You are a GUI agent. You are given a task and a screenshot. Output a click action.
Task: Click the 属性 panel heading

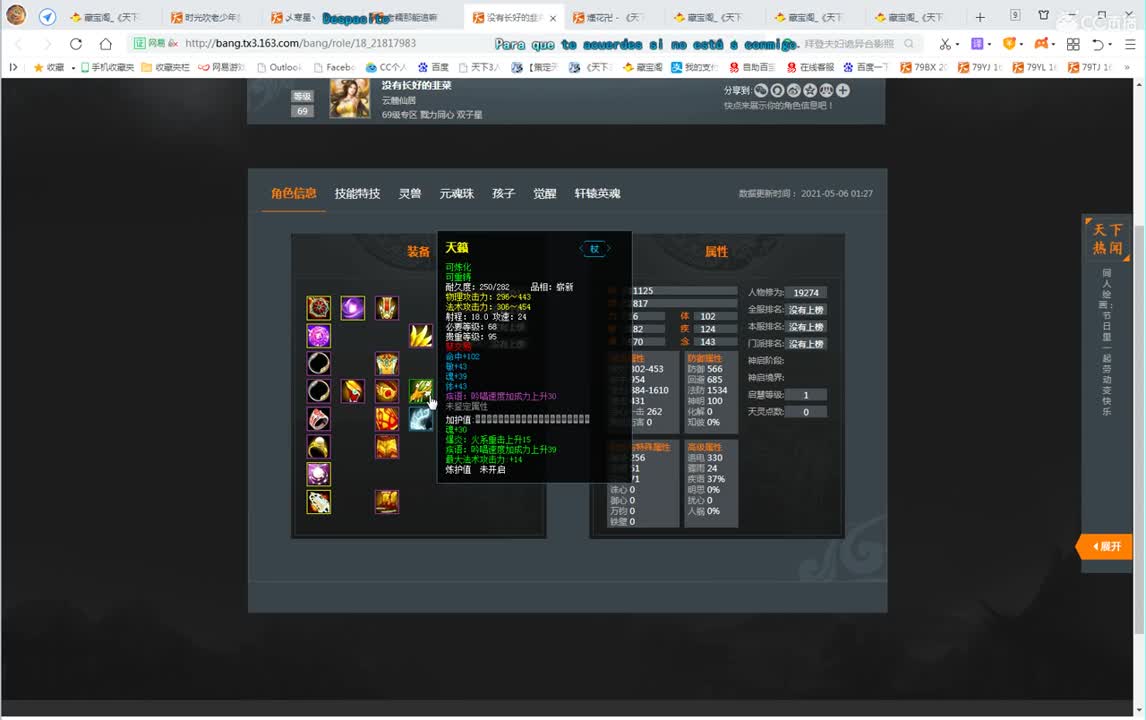click(x=716, y=251)
